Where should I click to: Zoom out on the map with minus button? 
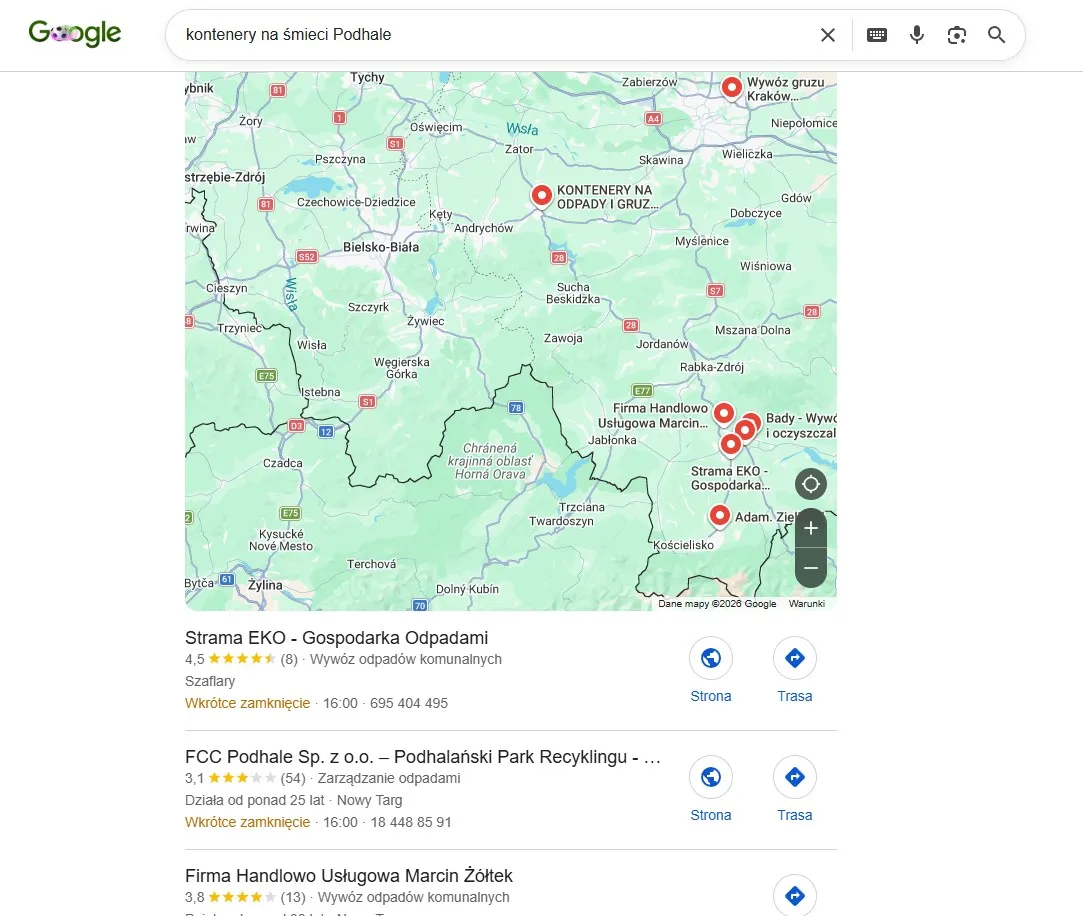[x=811, y=569]
